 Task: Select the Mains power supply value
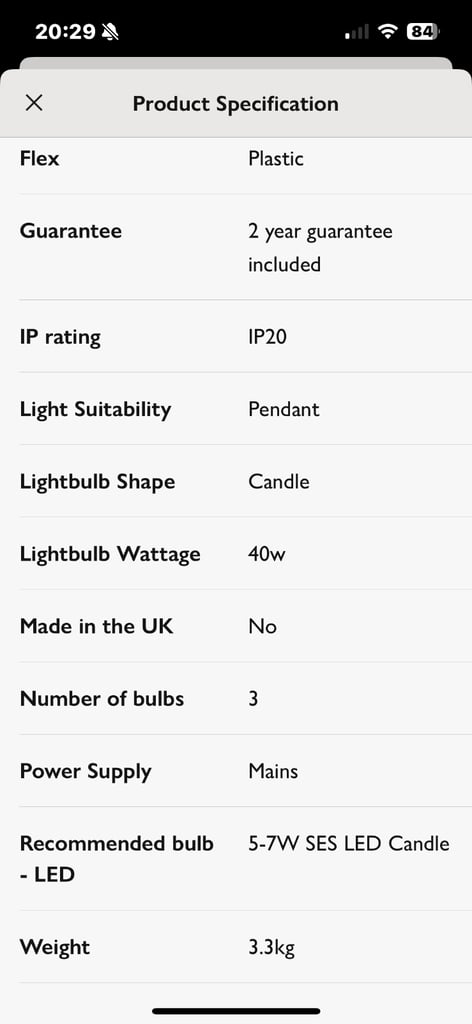point(273,771)
